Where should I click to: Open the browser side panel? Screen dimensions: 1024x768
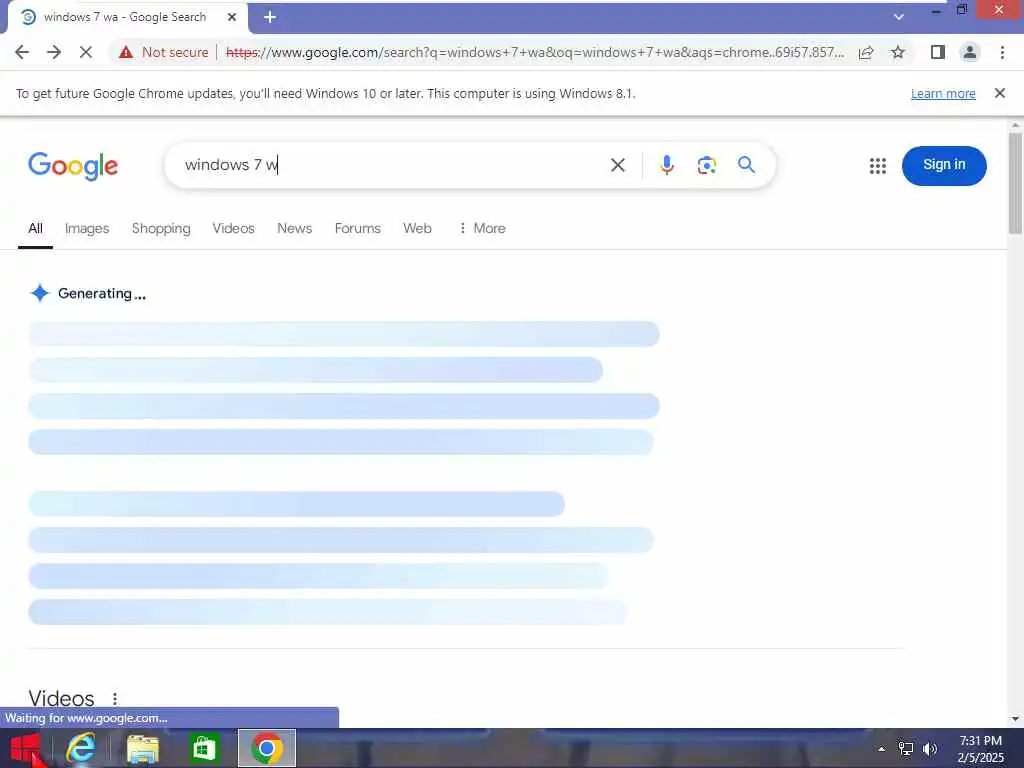tap(938, 52)
